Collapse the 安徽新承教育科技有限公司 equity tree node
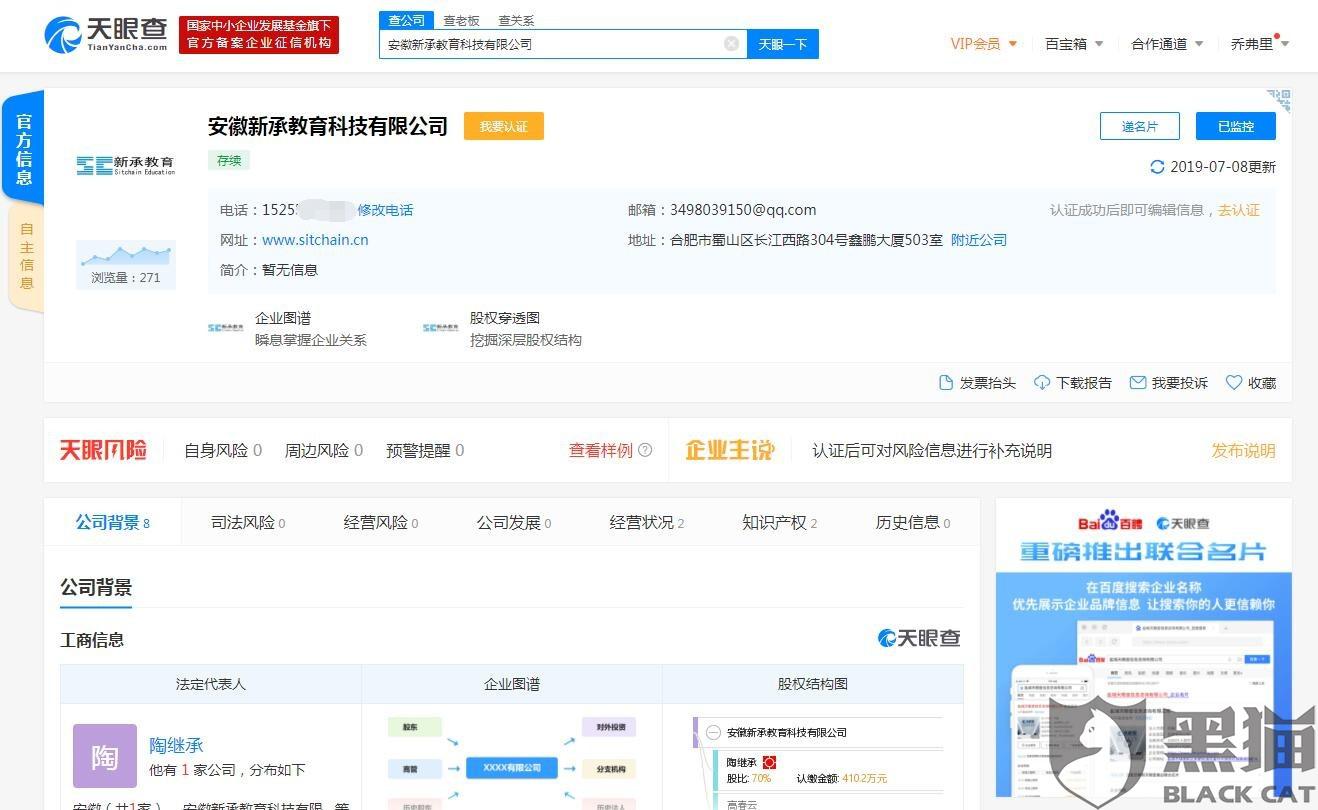 point(713,732)
